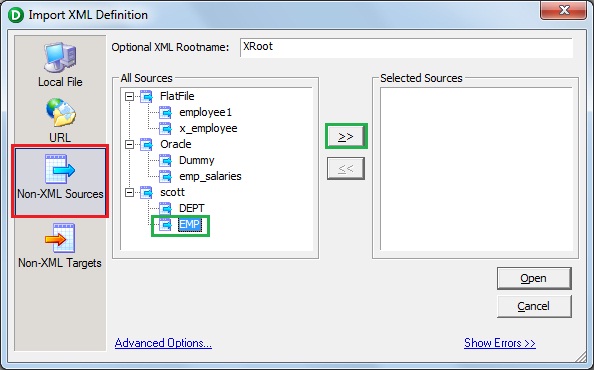This screenshot has width=594, height=370.
Task: Focus the Optional XML Rootname field
Action: click(x=406, y=47)
